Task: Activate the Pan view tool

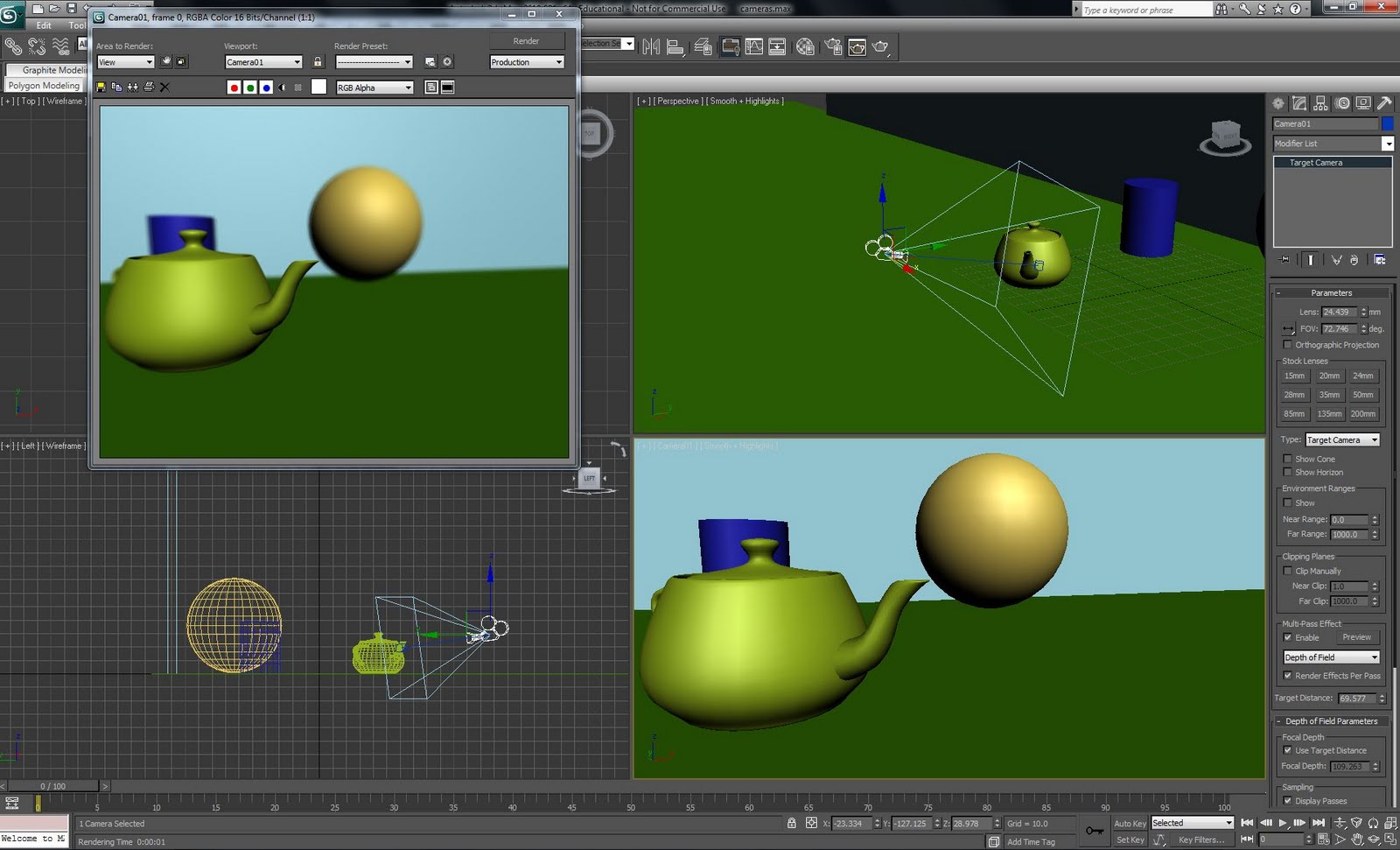Action: tap(1357, 839)
